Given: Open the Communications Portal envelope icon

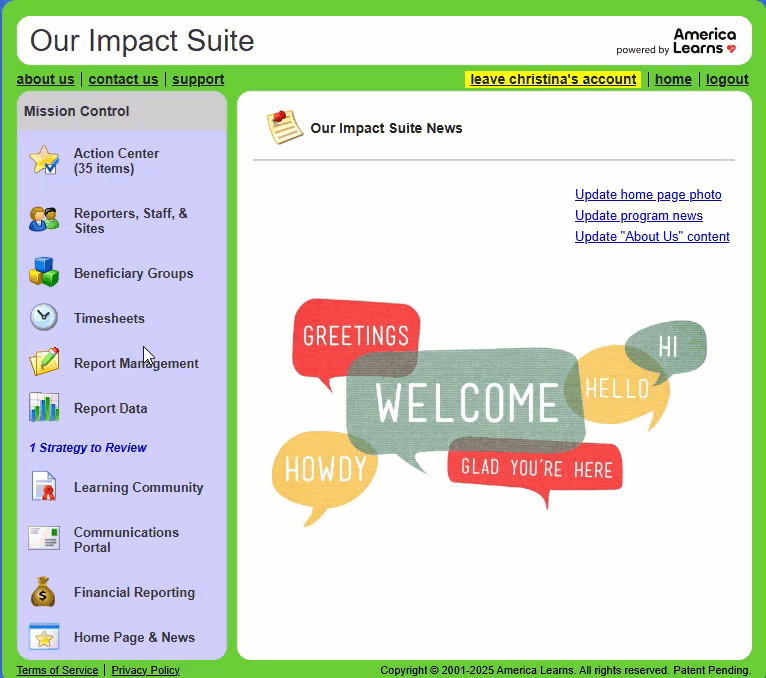Looking at the screenshot, I should (44, 539).
